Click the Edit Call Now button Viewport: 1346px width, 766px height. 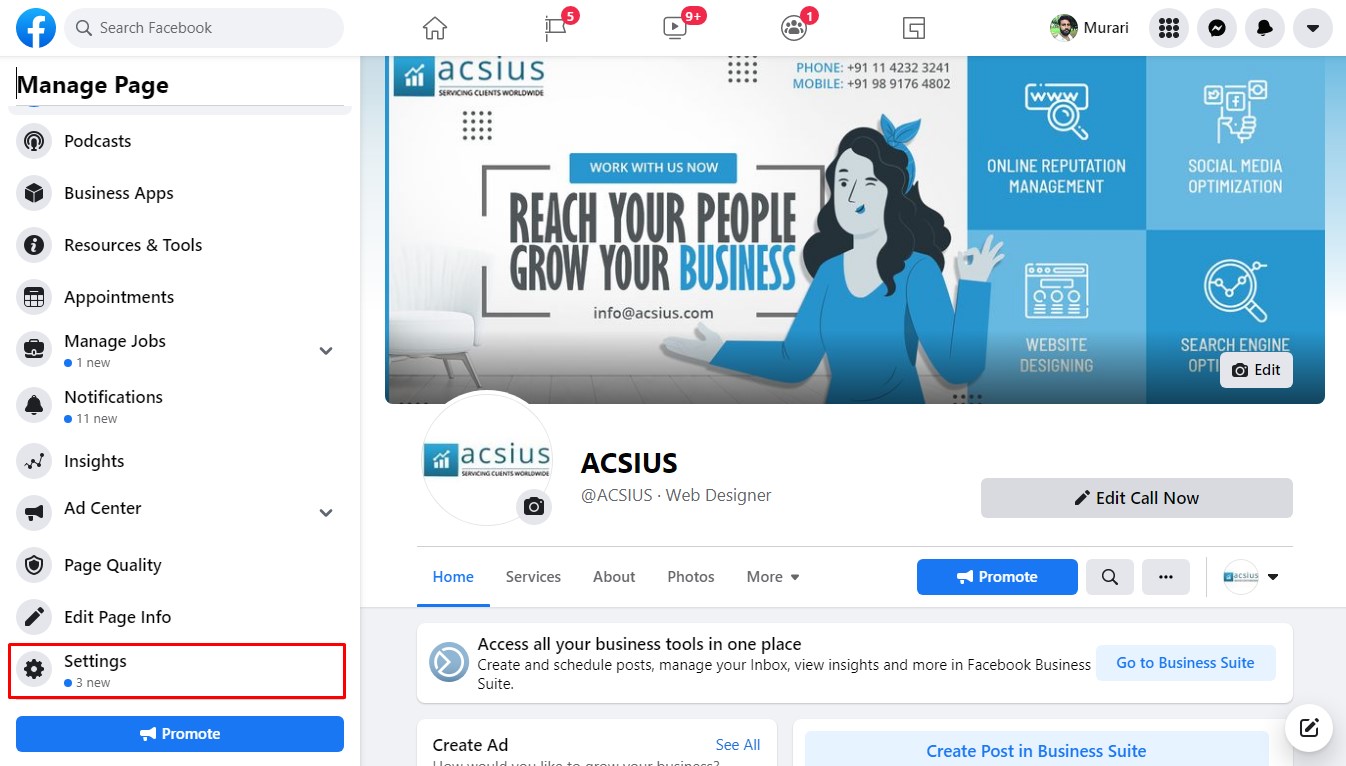1137,498
